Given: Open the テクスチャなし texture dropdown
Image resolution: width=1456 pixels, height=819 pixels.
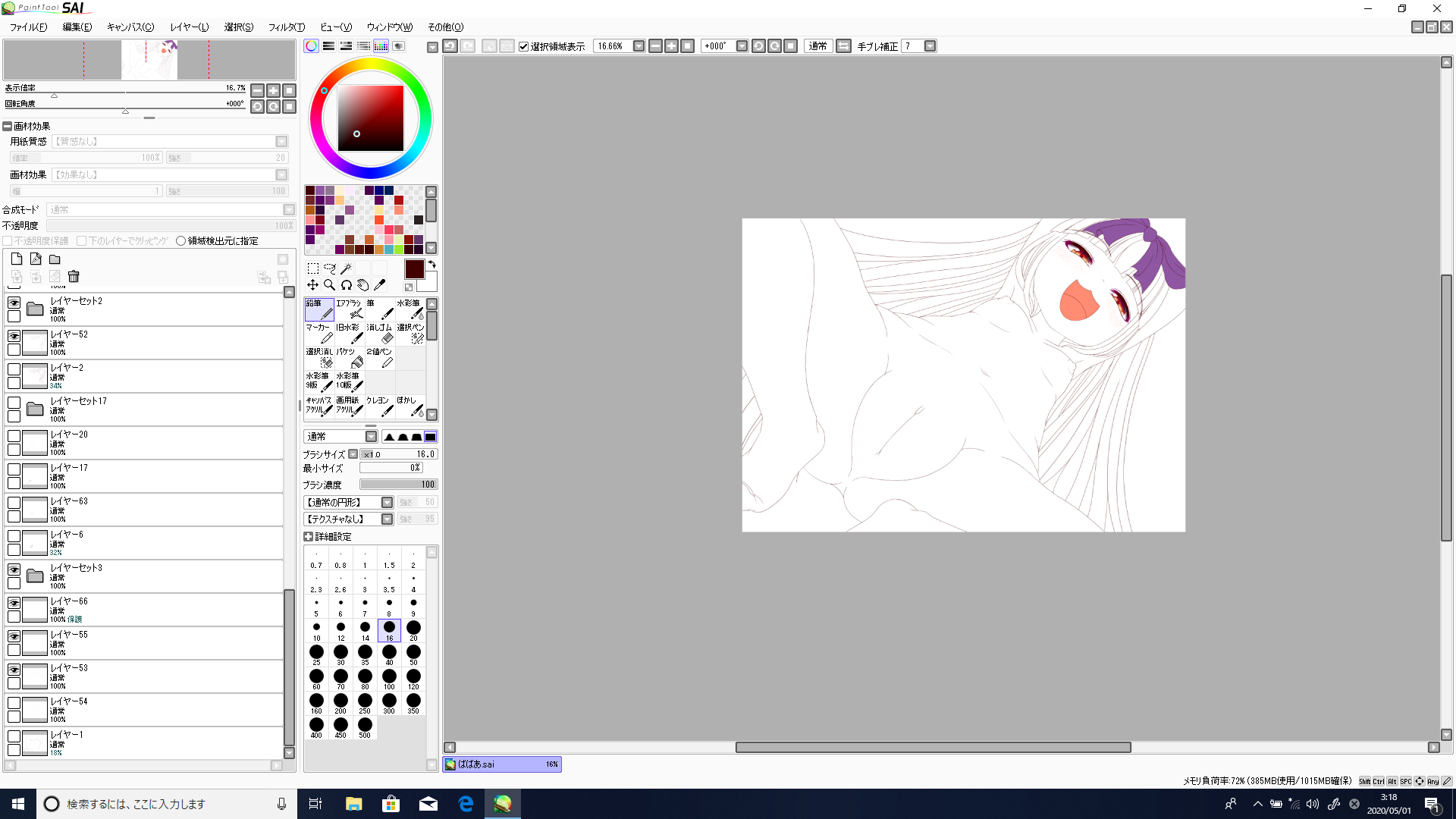Looking at the screenshot, I should pyautogui.click(x=387, y=519).
